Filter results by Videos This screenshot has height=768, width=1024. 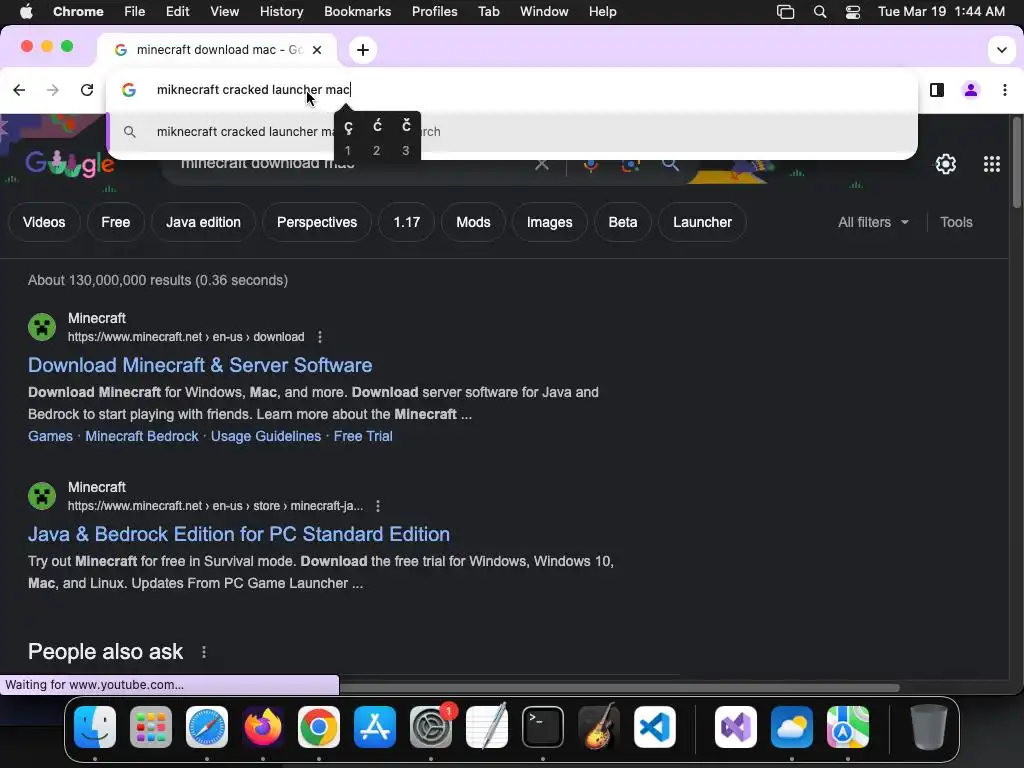[x=44, y=223]
